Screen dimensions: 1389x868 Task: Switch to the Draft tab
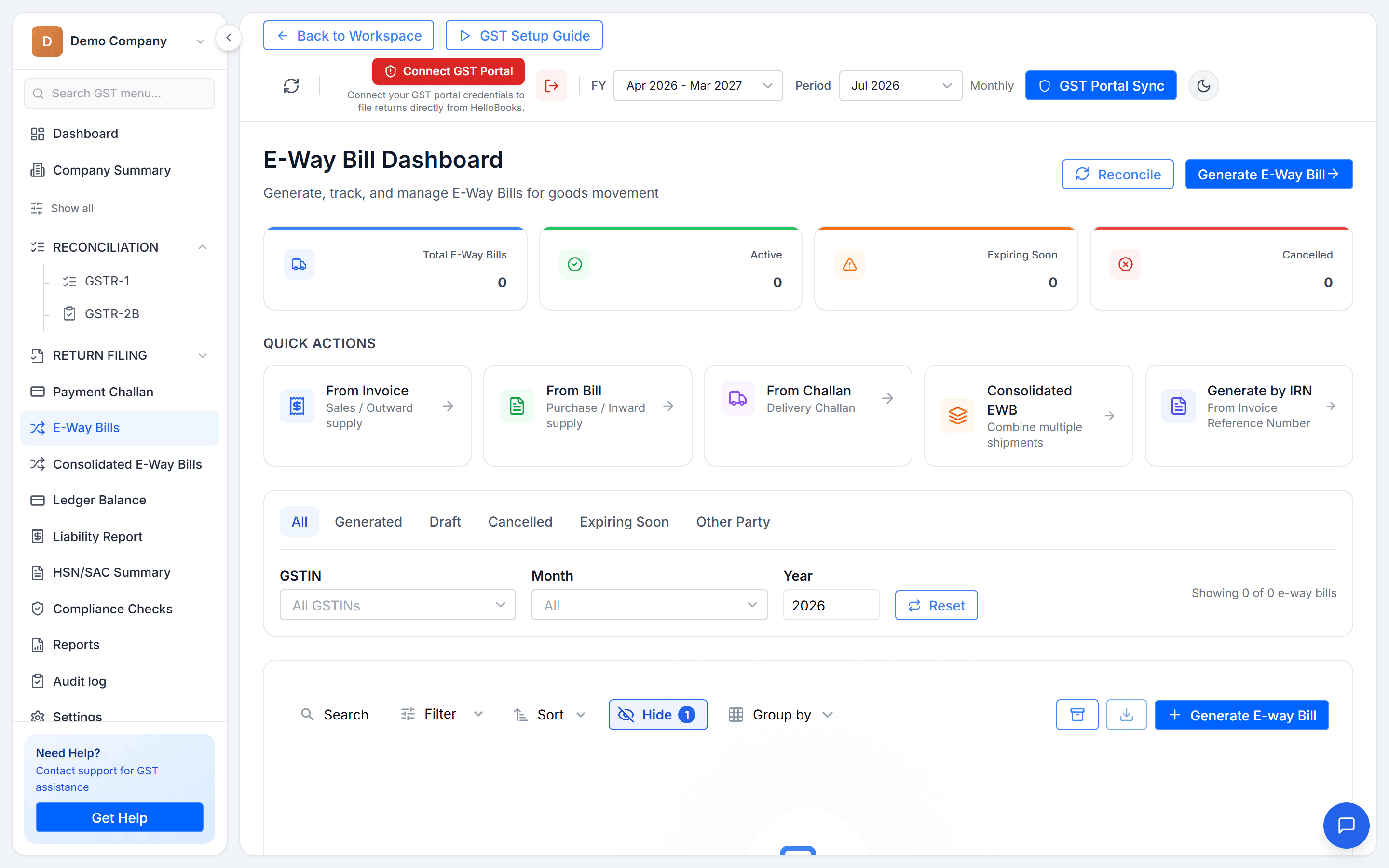(445, 522)
